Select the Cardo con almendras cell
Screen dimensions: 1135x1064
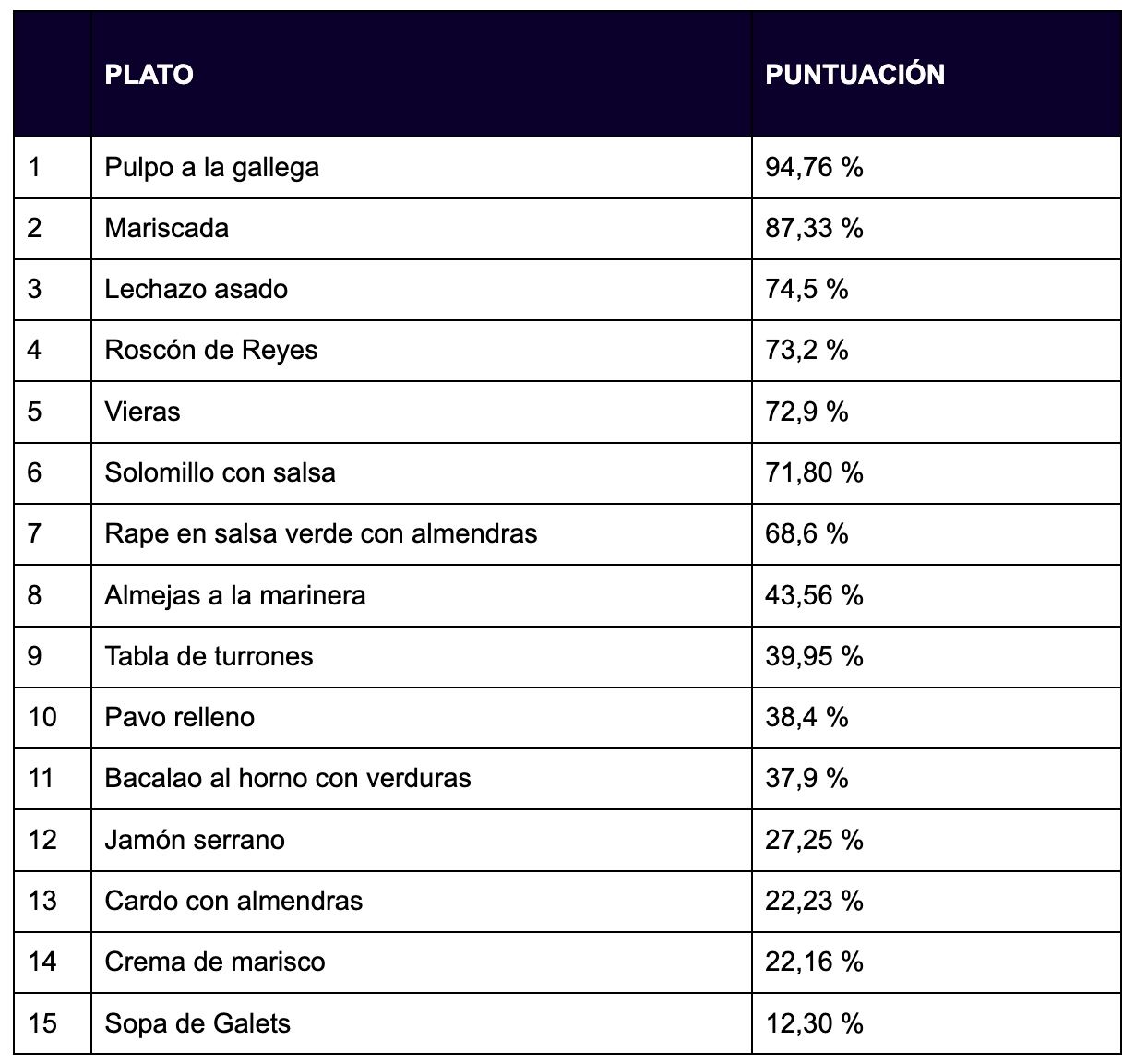(x=234, y=901)
